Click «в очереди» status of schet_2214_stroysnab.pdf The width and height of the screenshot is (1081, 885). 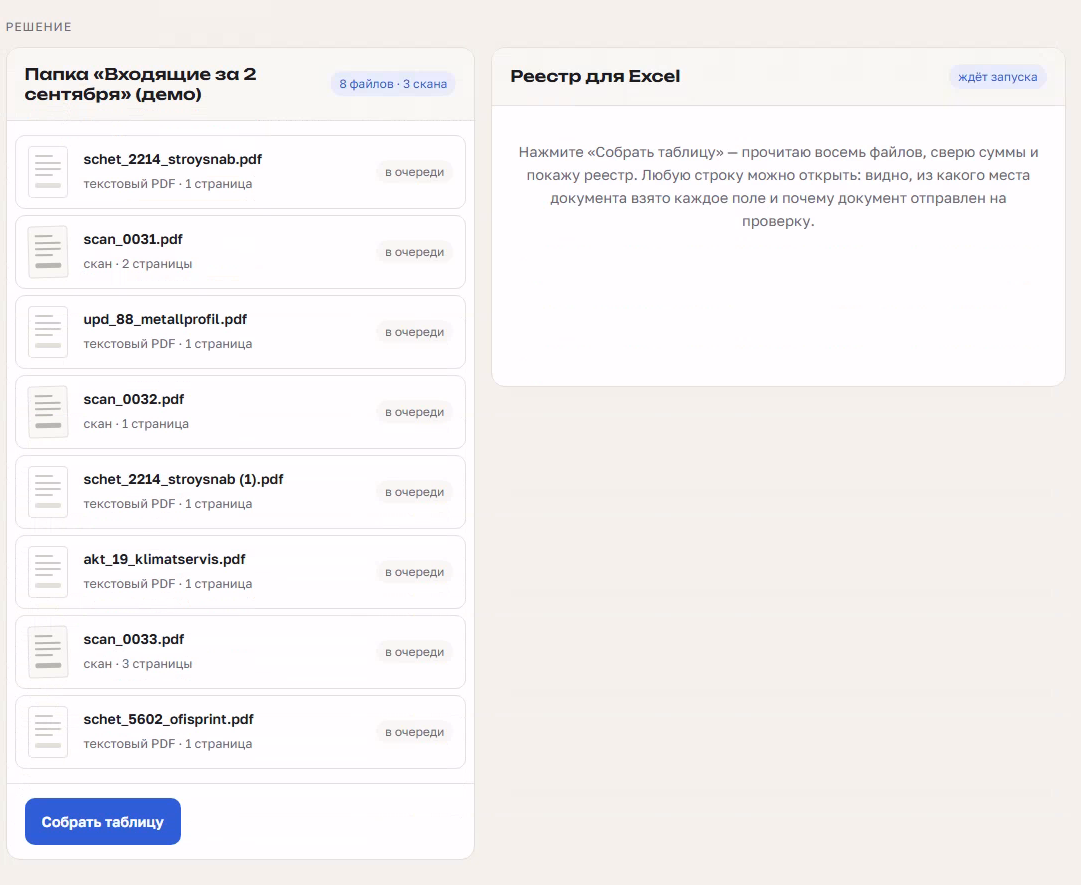414,172
